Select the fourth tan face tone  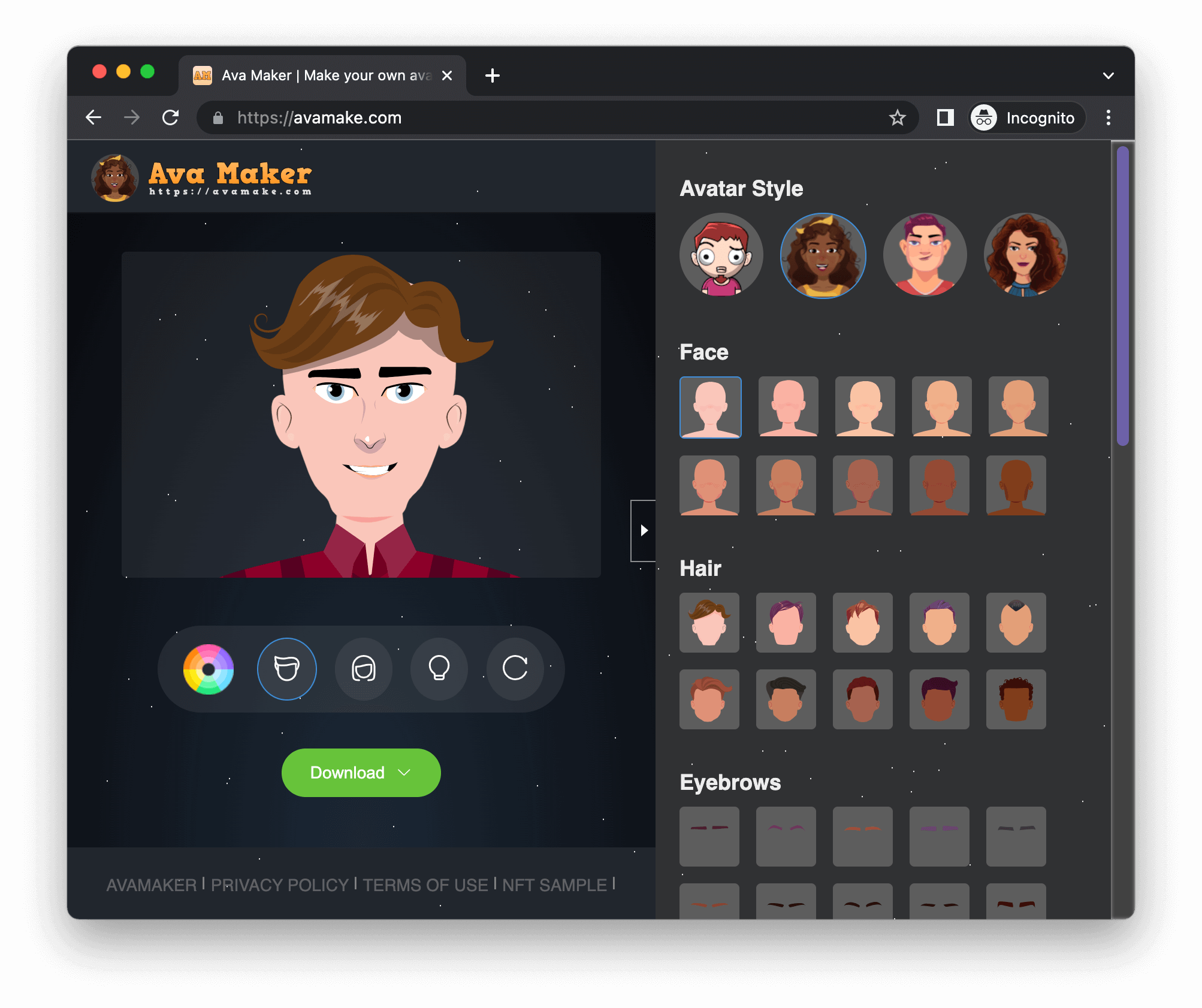(941, 406)
